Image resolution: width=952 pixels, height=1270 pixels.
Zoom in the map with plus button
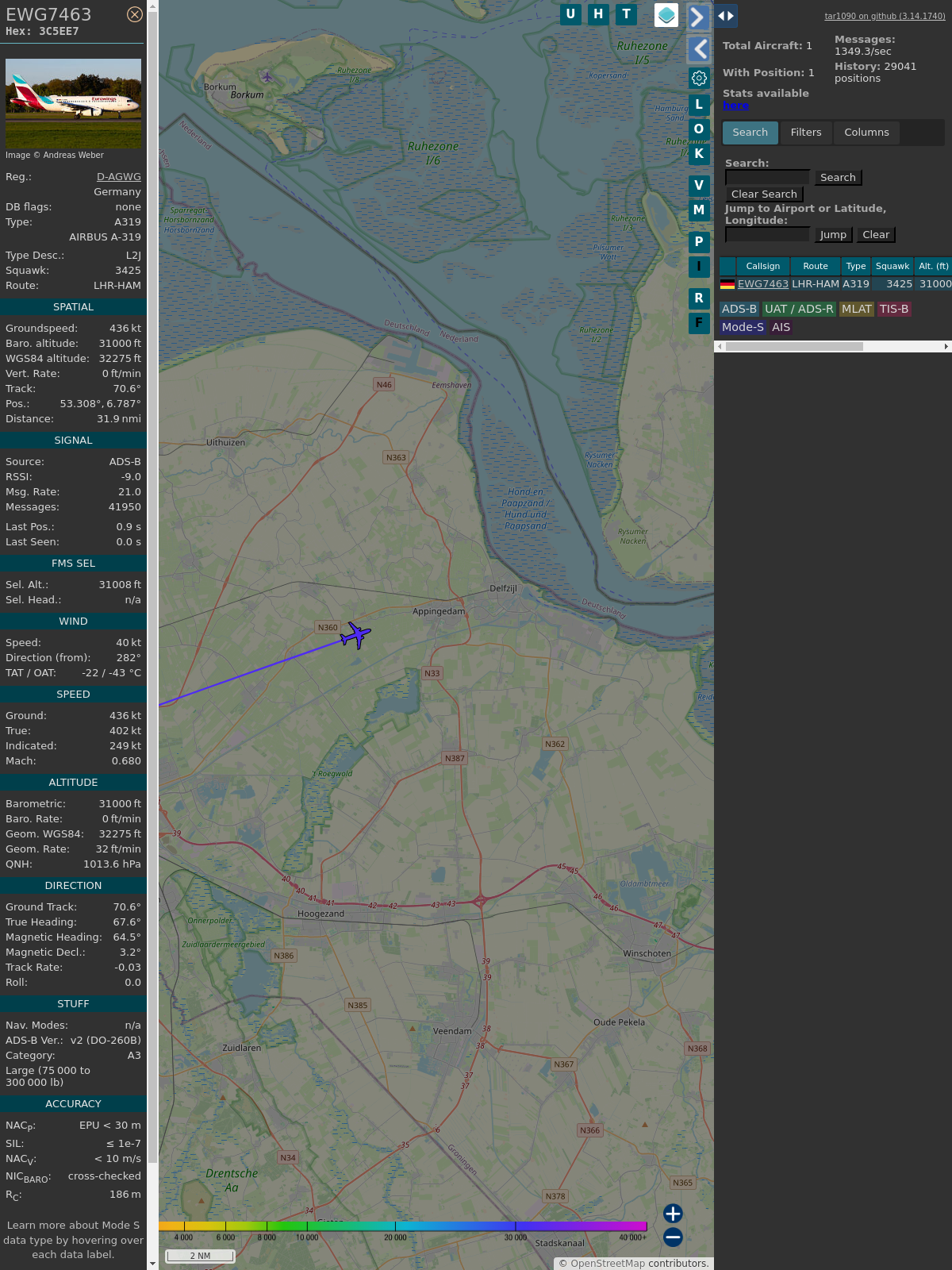pos(673,1214)
